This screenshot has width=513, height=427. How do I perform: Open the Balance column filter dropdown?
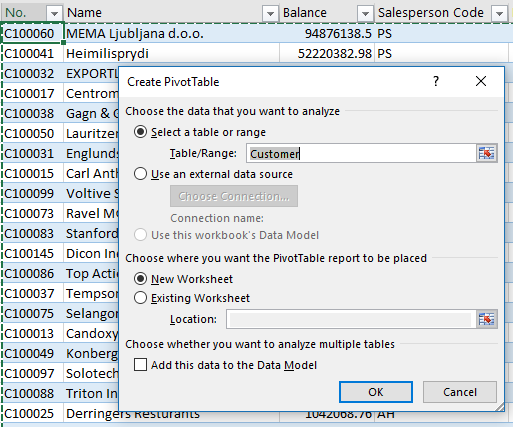pos(365,13)
